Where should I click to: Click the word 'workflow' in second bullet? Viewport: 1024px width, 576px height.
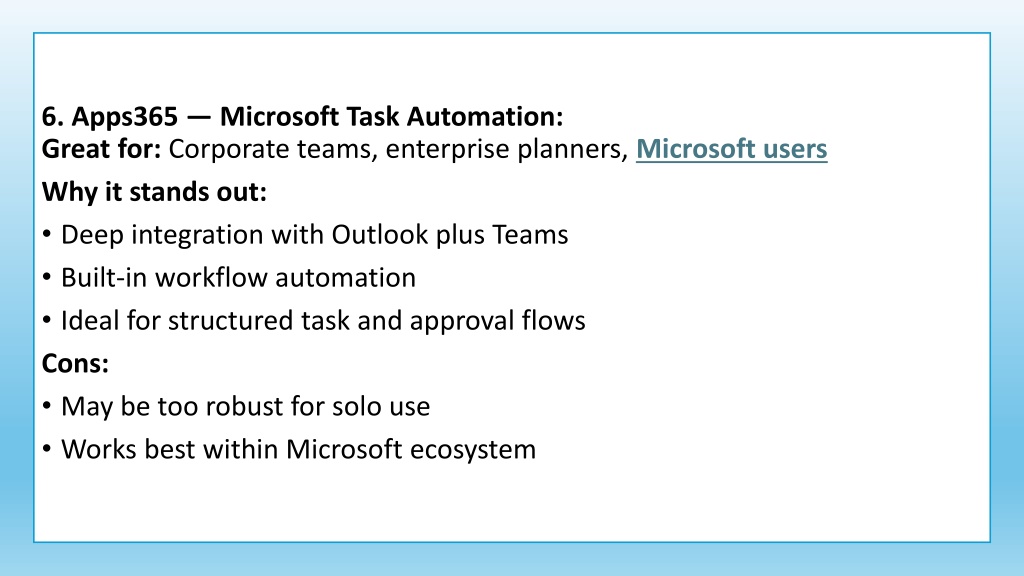[x=211, y=278]
